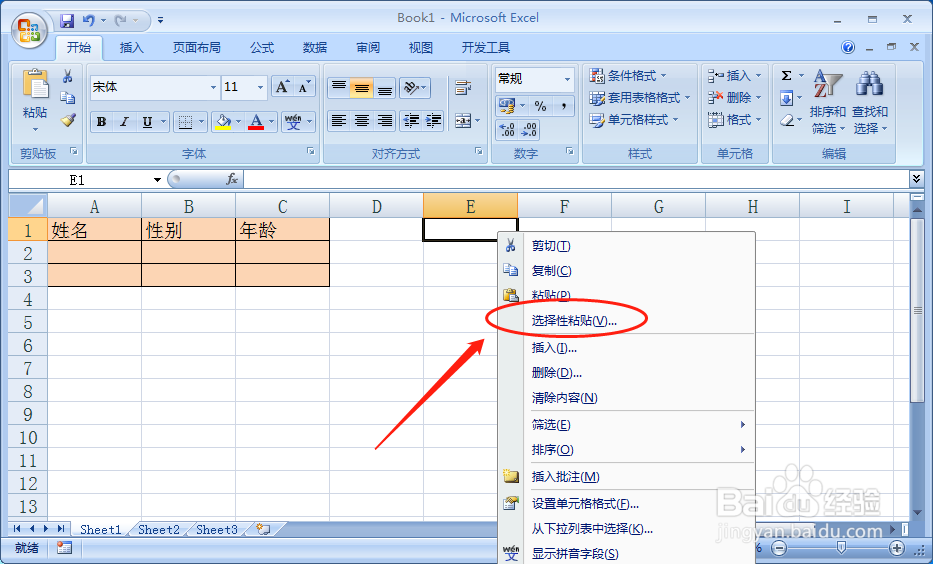Image resolution: width=933 pixels, height=564 pixels.
Task: Click the Office button logo
Action: click(29, 30)
